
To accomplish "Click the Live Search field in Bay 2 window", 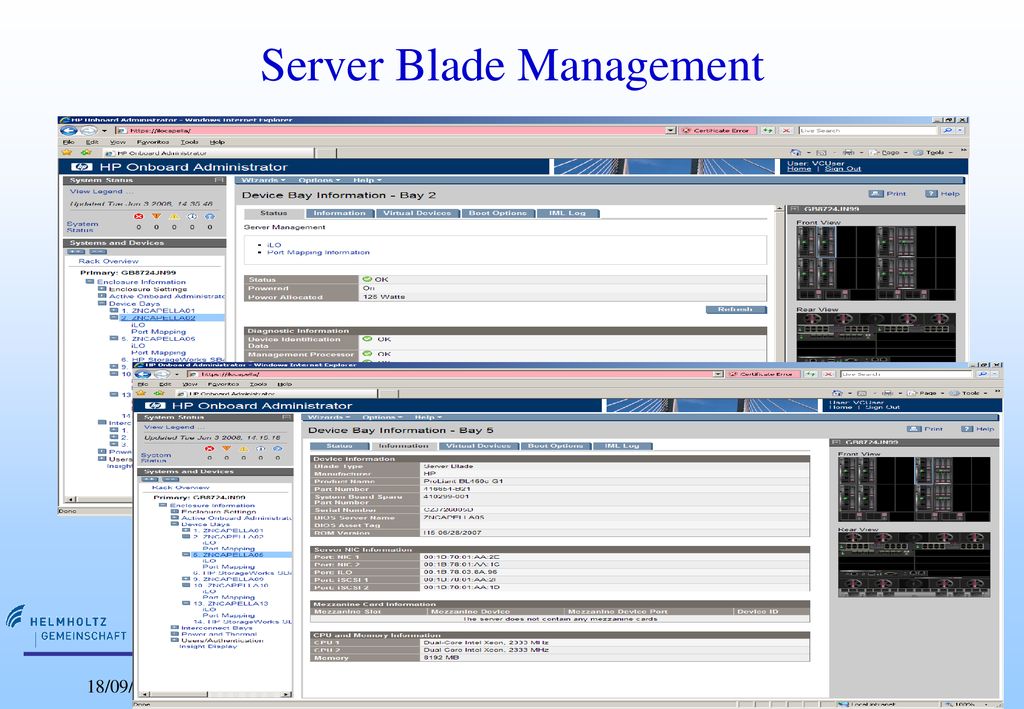I will click(869, 131).
